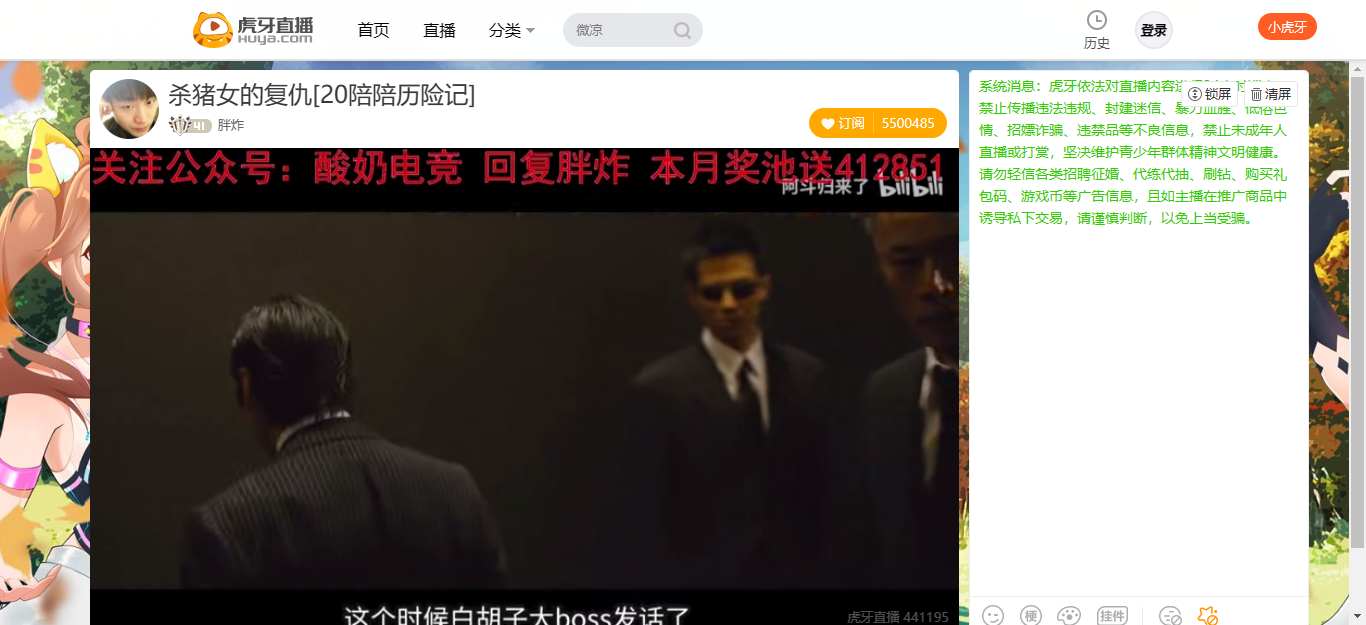Open the chat color palette icon

coord(1069,615)
